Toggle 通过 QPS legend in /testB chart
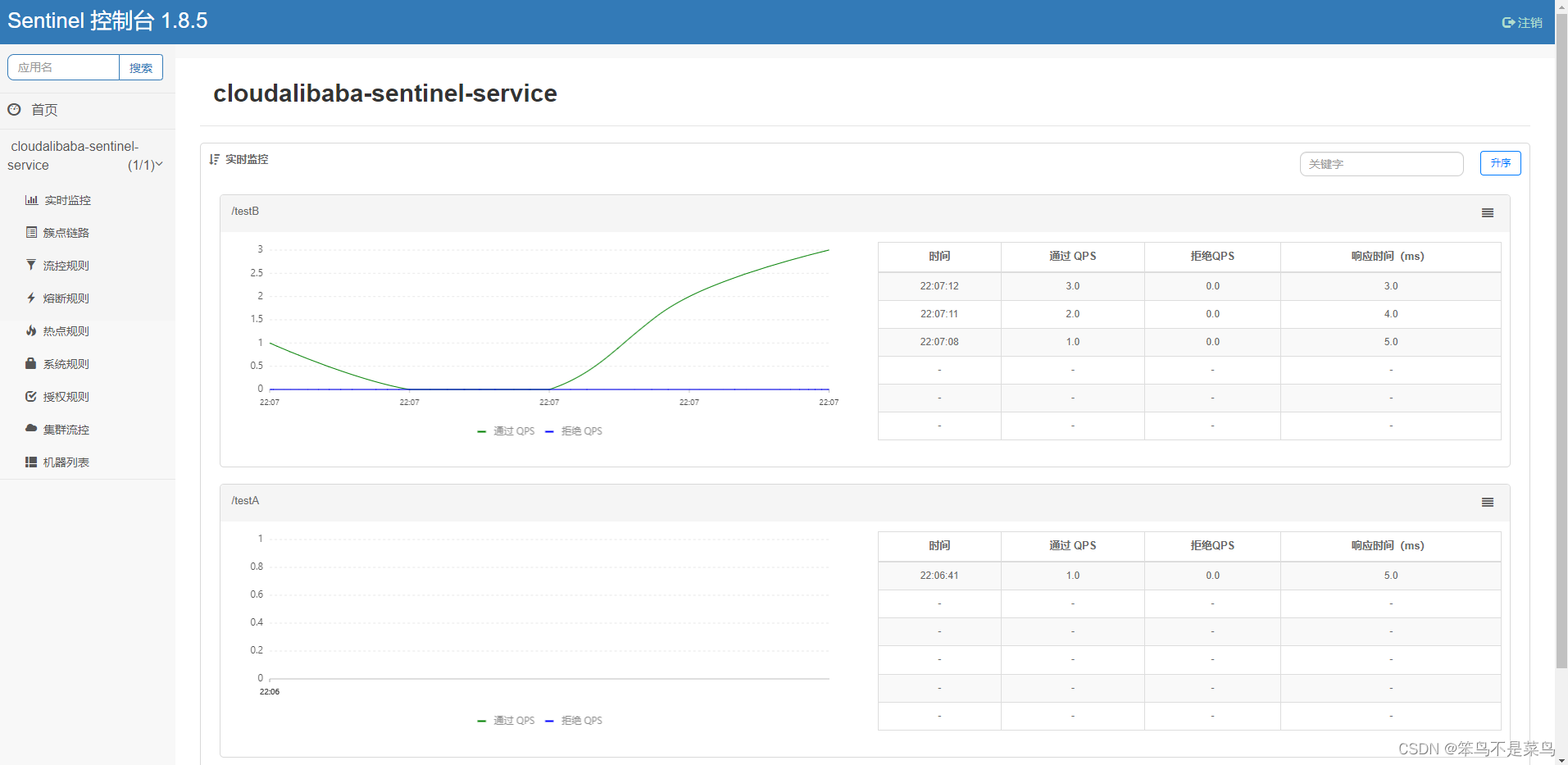Viewport: 1568px width, 765px height. click(x=507, y=431)
